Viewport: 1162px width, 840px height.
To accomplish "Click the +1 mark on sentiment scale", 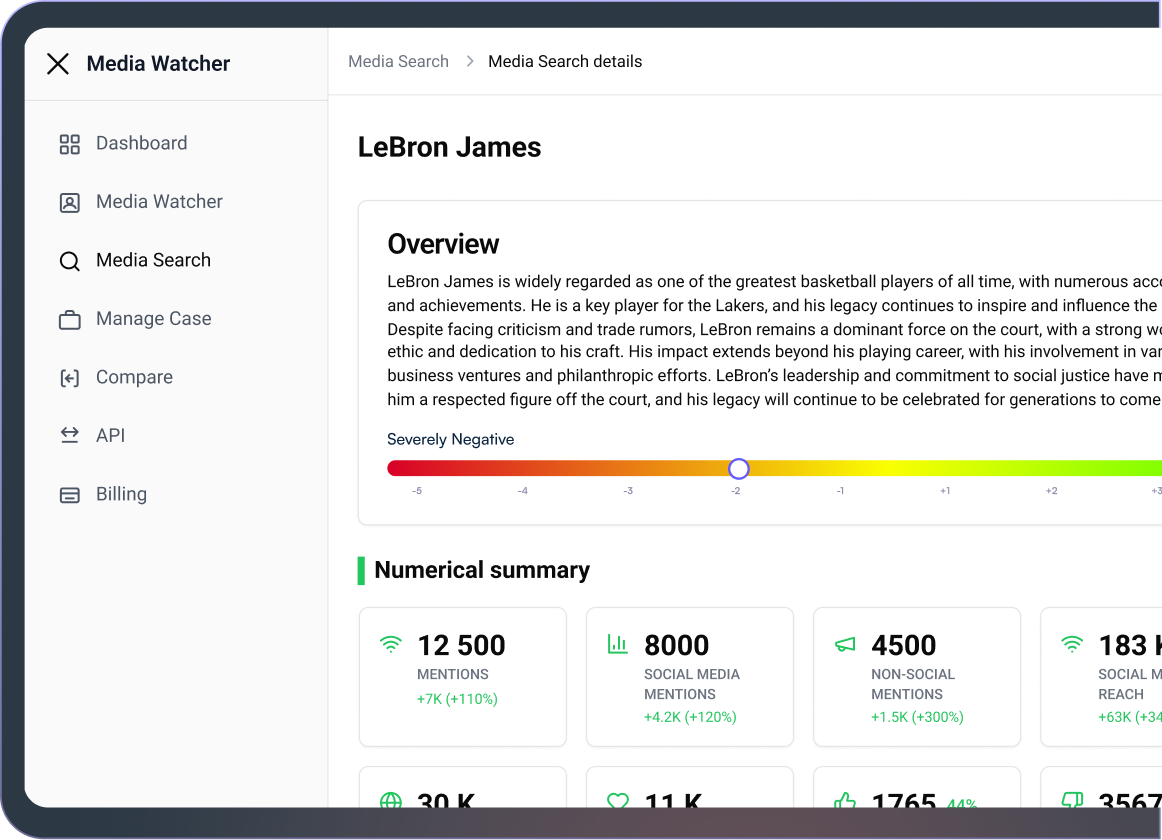I will click(x=945, y=491).
